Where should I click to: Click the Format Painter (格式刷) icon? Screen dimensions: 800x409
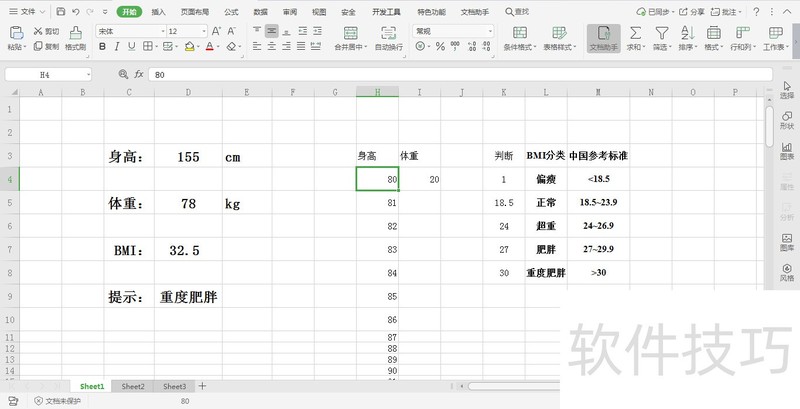[x=75, y=37]
